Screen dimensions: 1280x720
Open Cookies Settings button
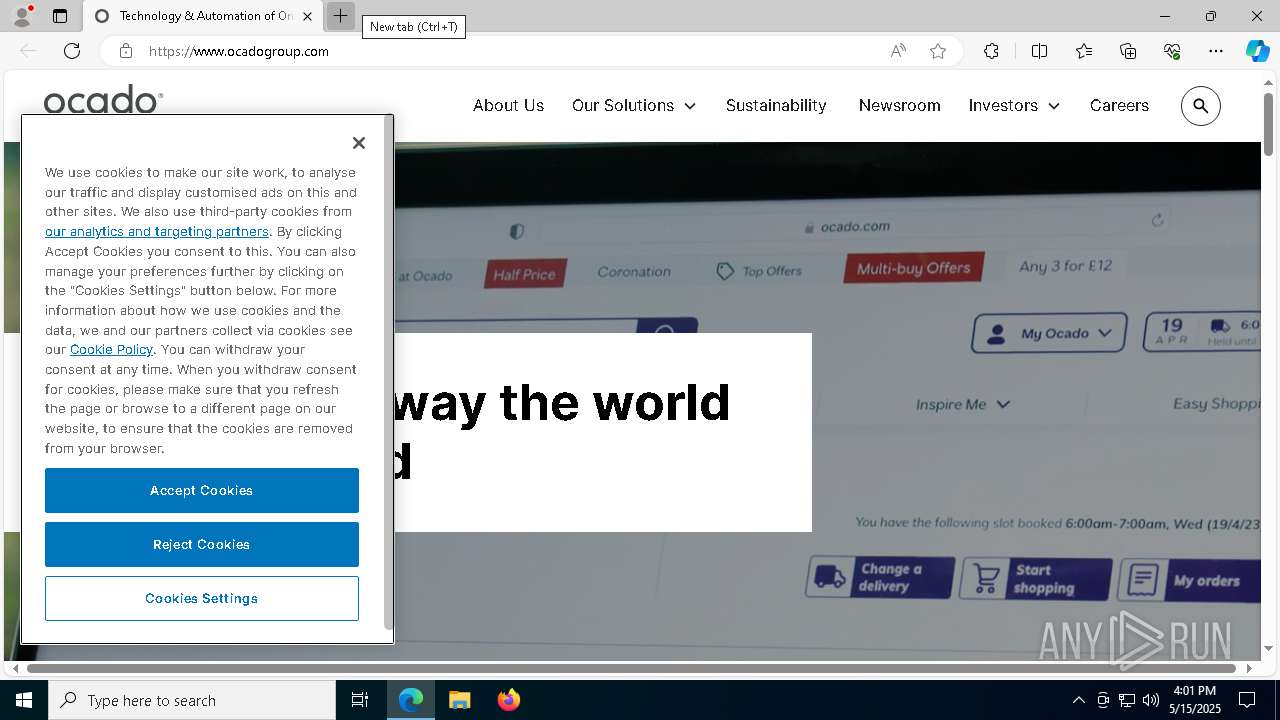[202, 598]
